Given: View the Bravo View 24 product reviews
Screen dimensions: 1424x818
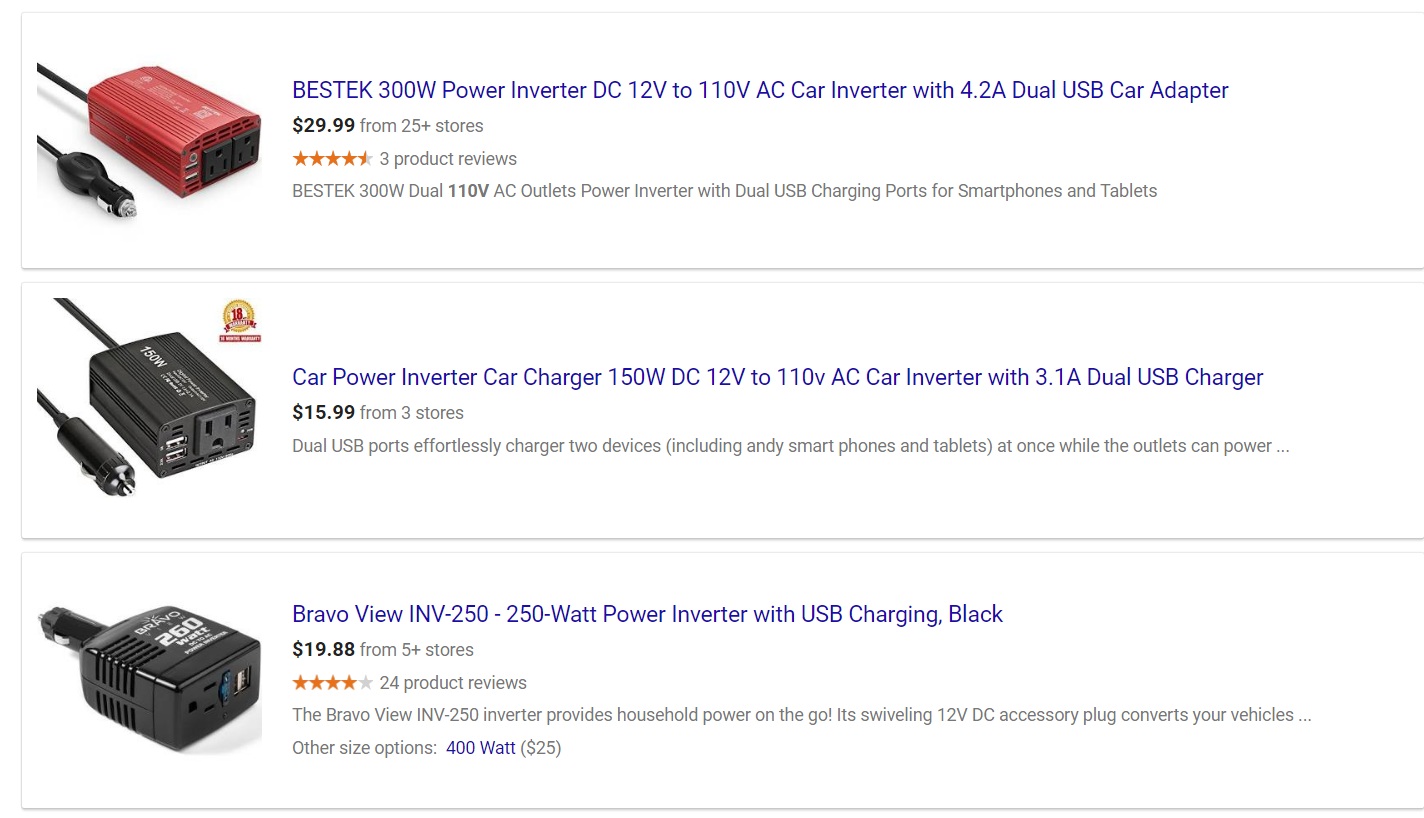Looking at the screenshot, I should pos(453,683).
